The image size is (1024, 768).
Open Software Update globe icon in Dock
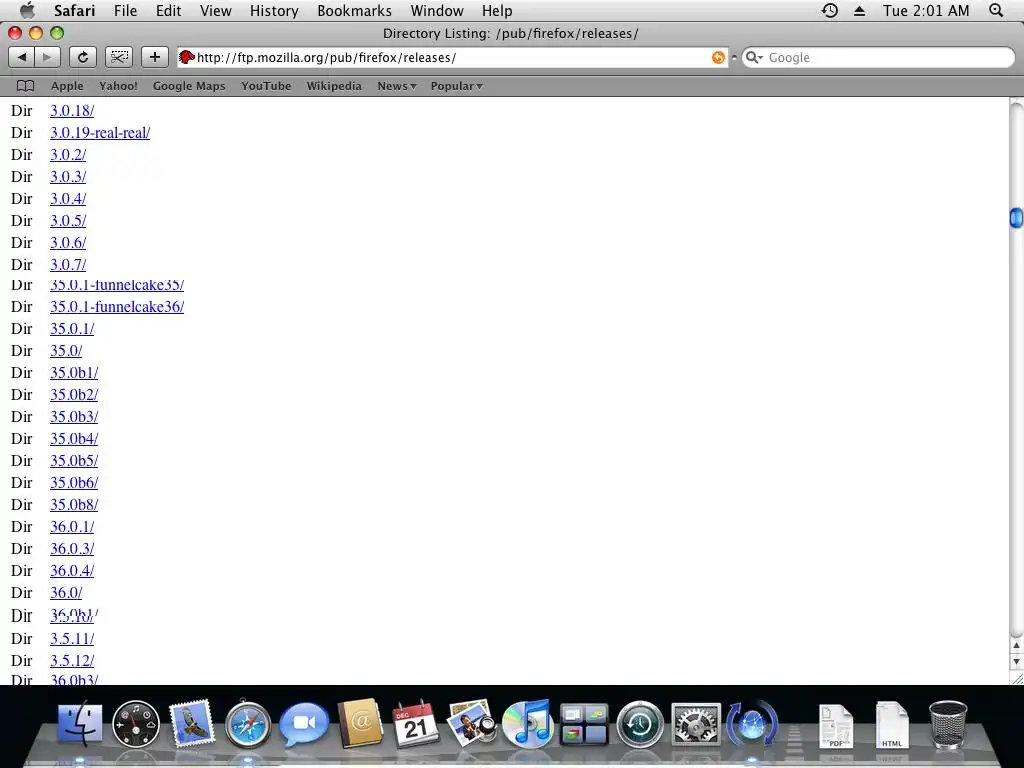click(x=752, y=724)
